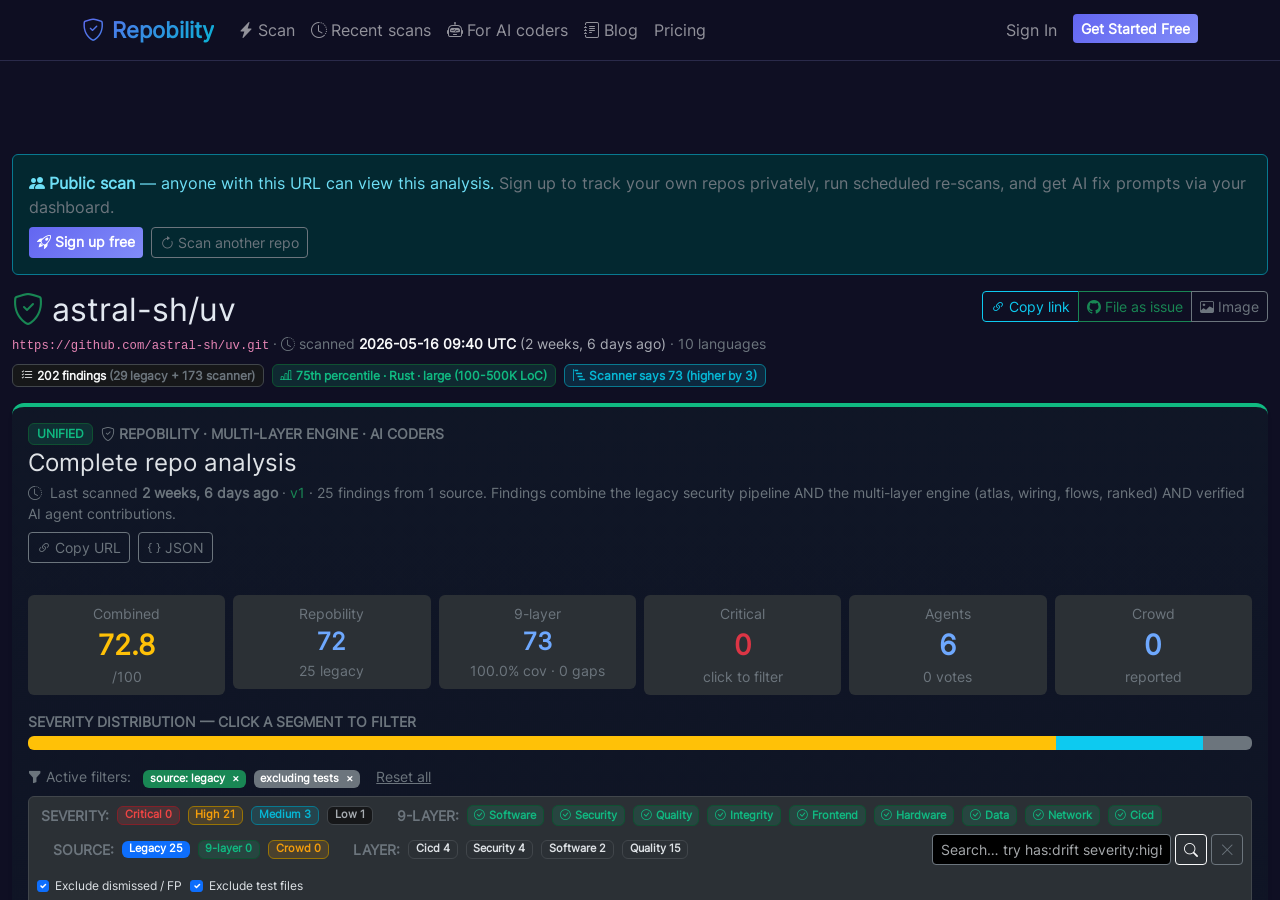Select the High 21 severity chip

tap(215, 815)
